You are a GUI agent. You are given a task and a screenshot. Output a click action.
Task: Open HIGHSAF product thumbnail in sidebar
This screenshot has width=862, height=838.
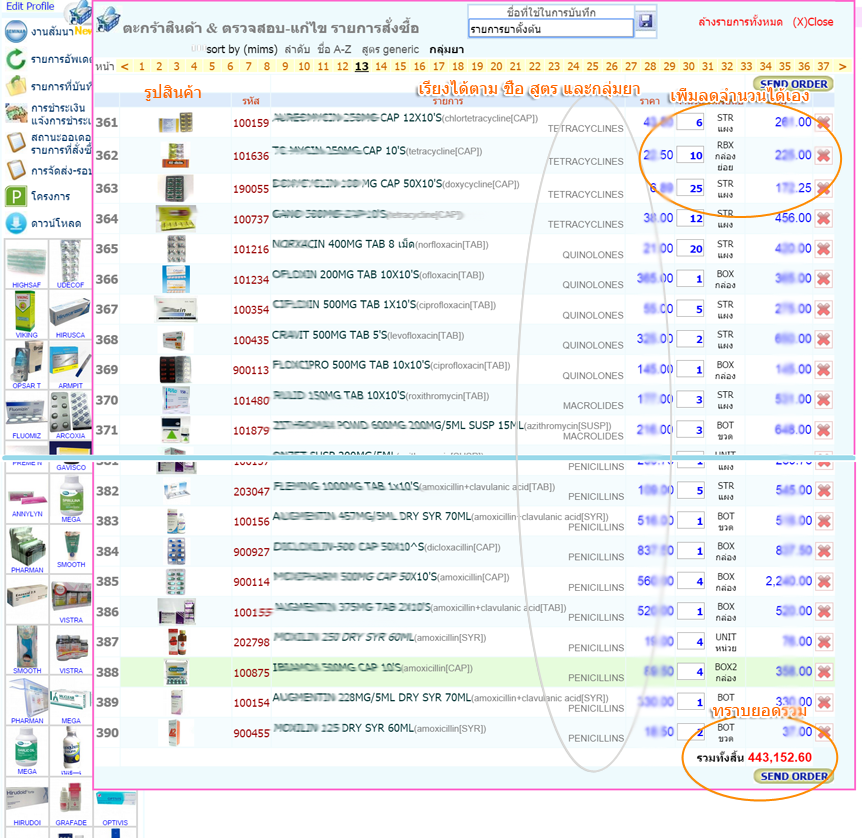click(x=26, y=263)
